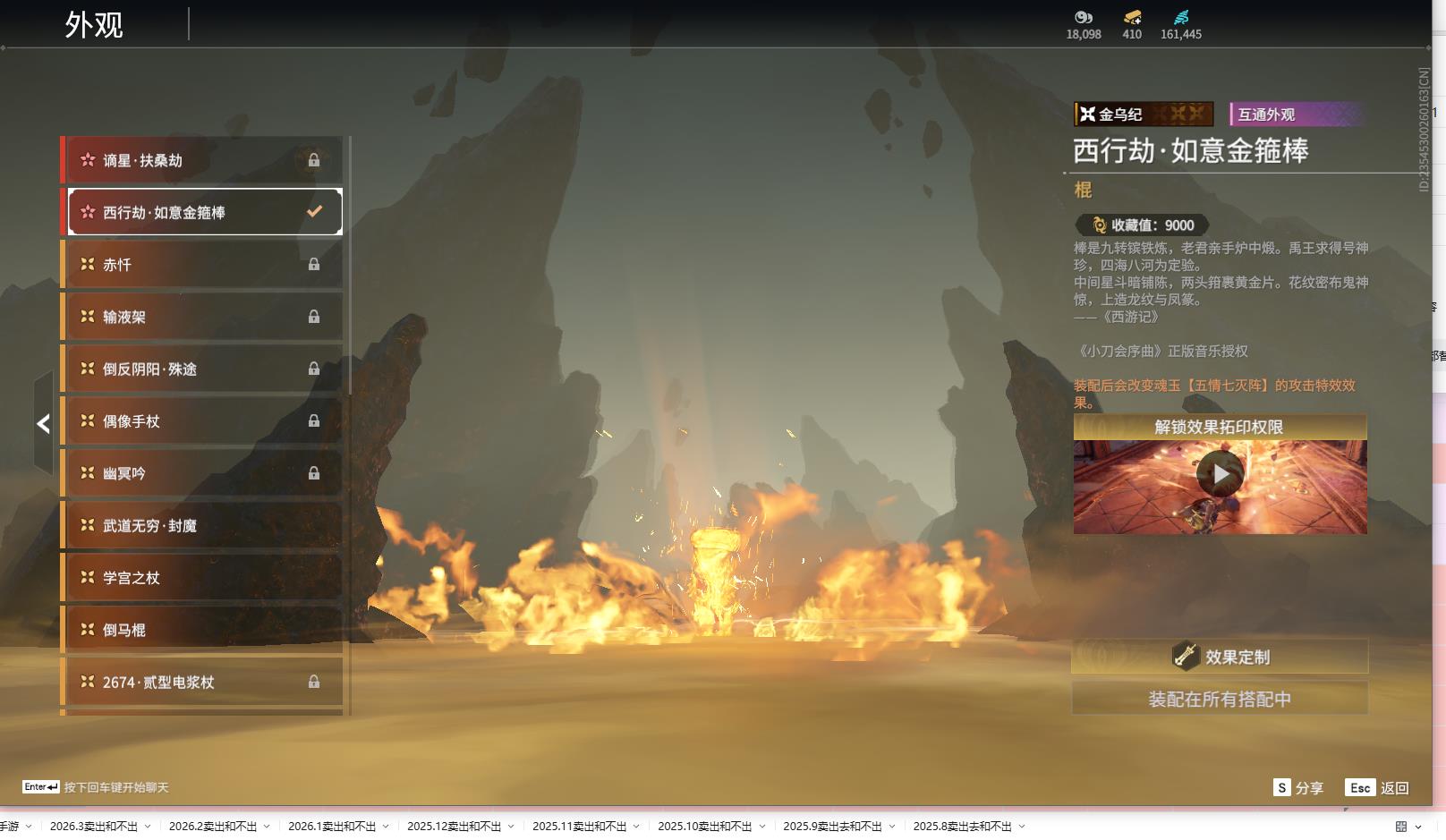Screen dimensions: 1446x840
Task: Open dropdown arrow on 2025.12卖出和不出 sheet
Action: coord(511,827)
